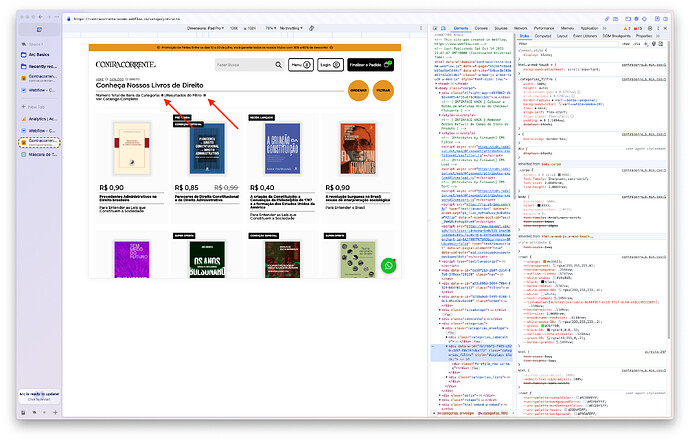
Task: Open the Event Listeners subtab
Action: pos(585,36)
